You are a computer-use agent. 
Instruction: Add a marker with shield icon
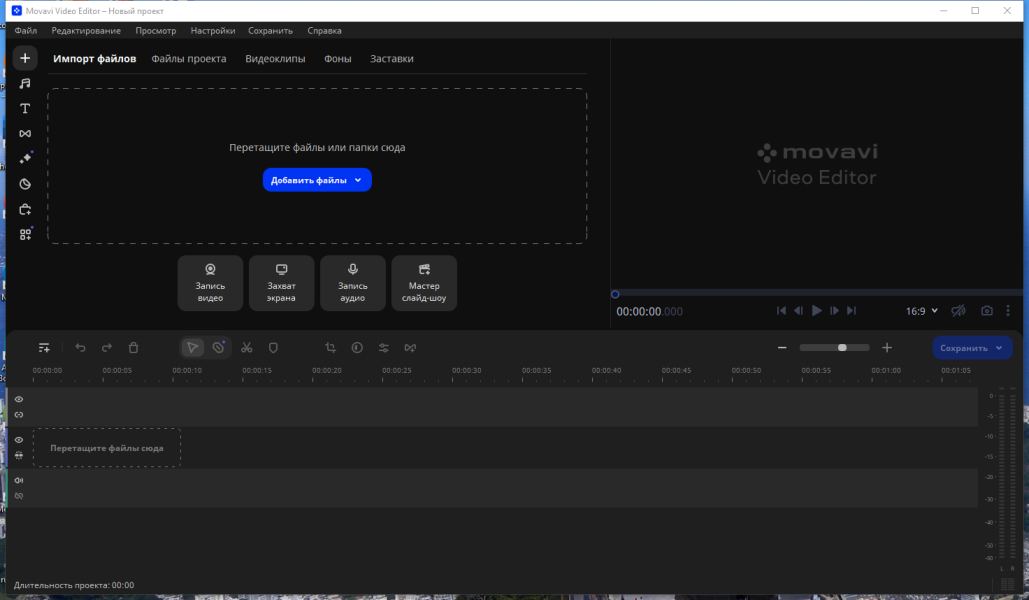click(273, 348)
